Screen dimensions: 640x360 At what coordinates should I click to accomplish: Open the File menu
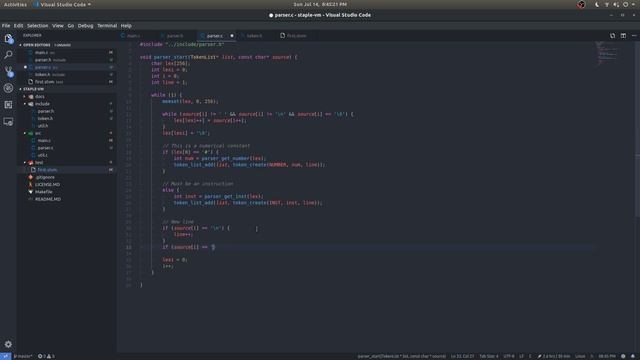point(6,26)
